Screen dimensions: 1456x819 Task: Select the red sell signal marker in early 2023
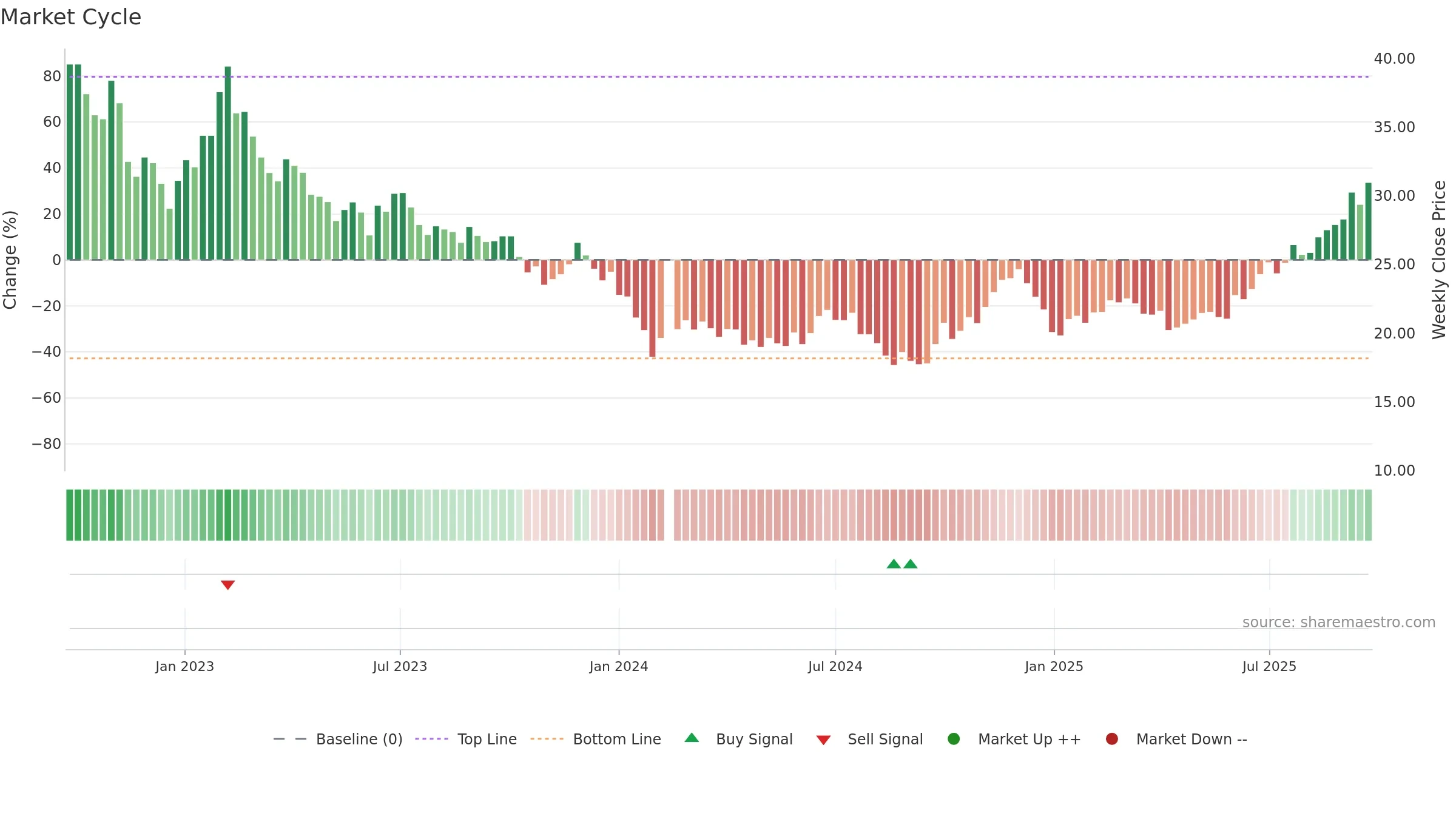(227, 585)
